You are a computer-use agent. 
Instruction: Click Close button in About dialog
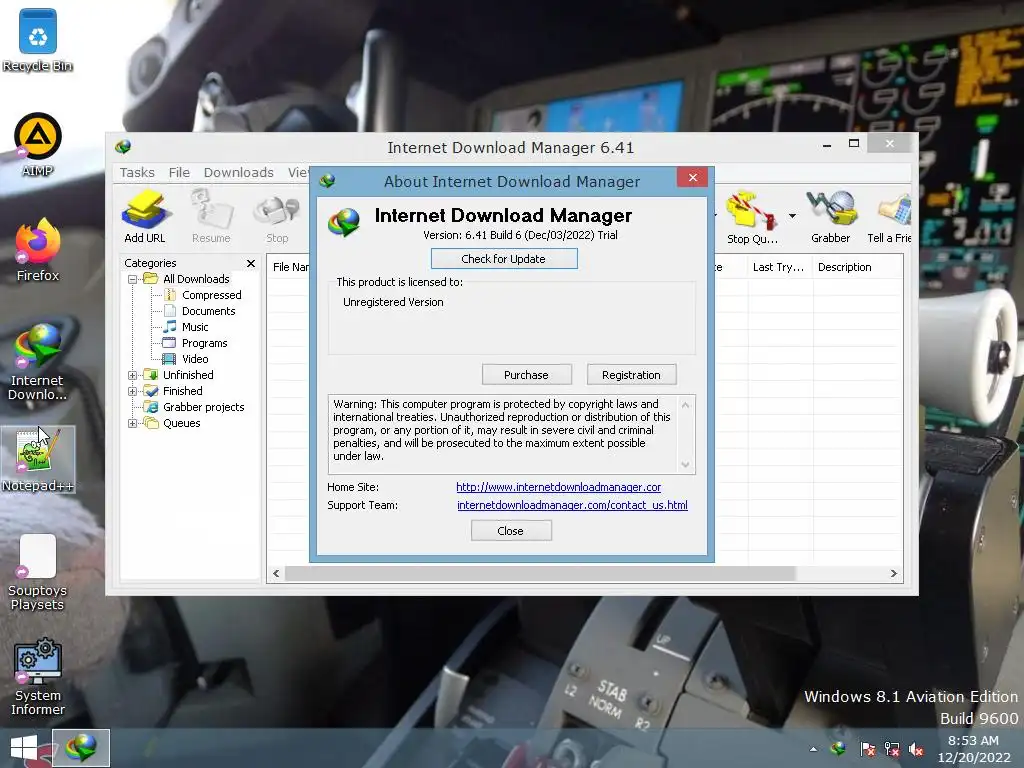point(511,531)
